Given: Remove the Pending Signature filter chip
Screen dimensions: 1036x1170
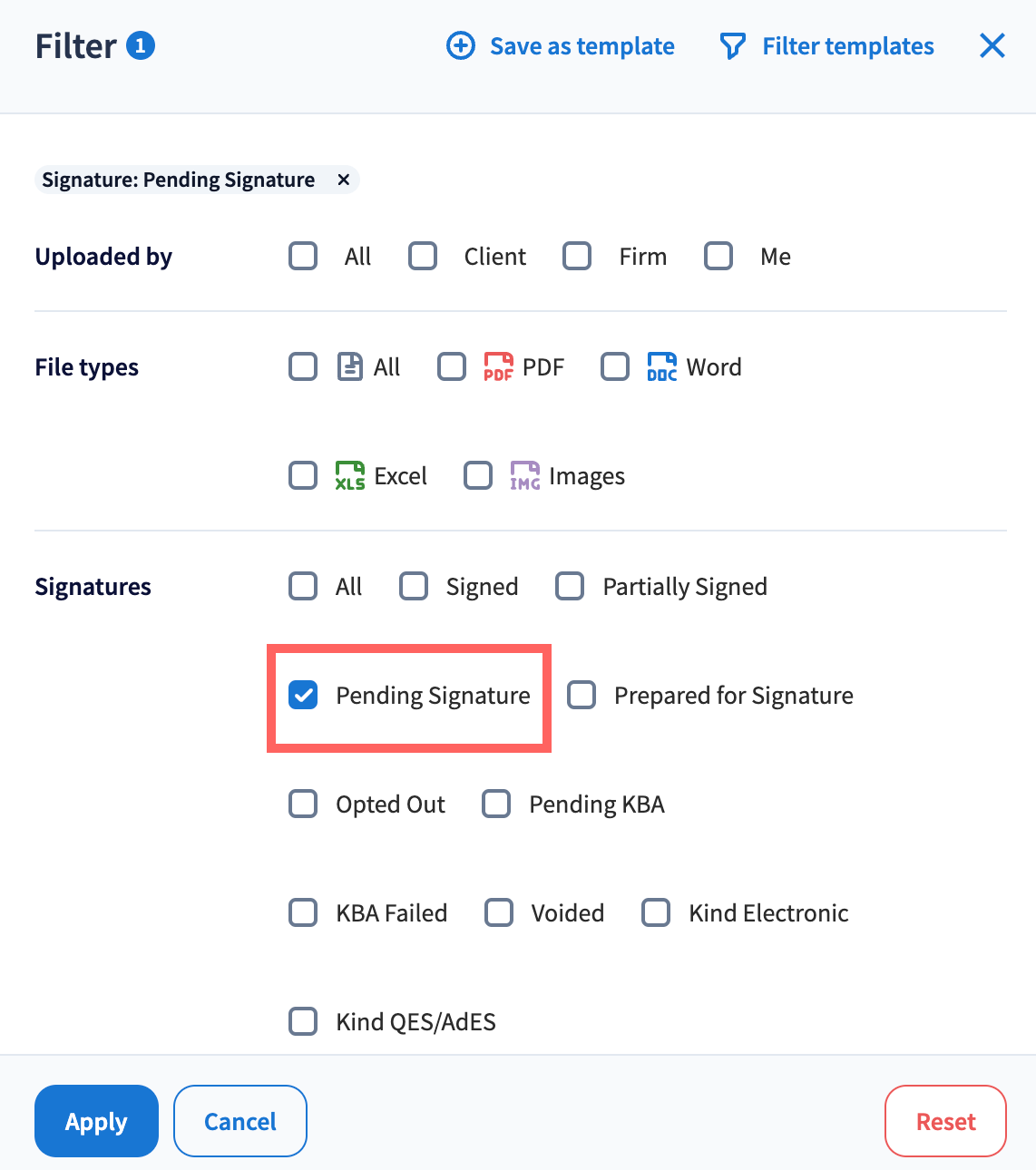Looking at the screenshot, I should 344,180.
